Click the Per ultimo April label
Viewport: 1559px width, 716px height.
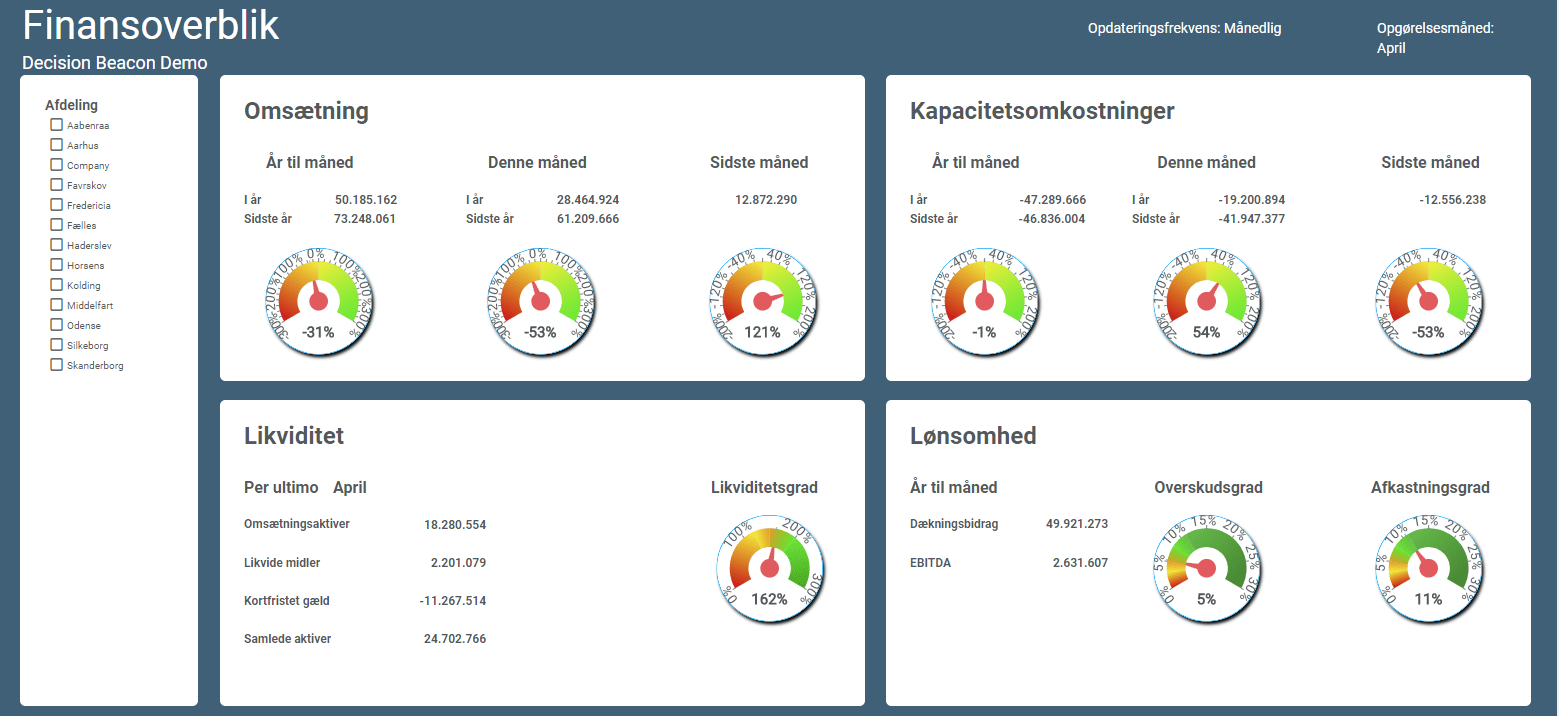[x=306, y=488]
